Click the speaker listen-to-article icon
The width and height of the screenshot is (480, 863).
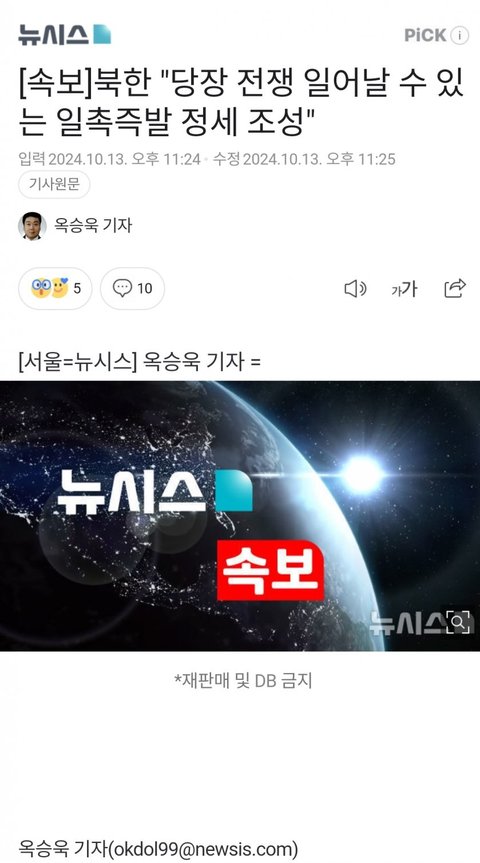(355, 288)
